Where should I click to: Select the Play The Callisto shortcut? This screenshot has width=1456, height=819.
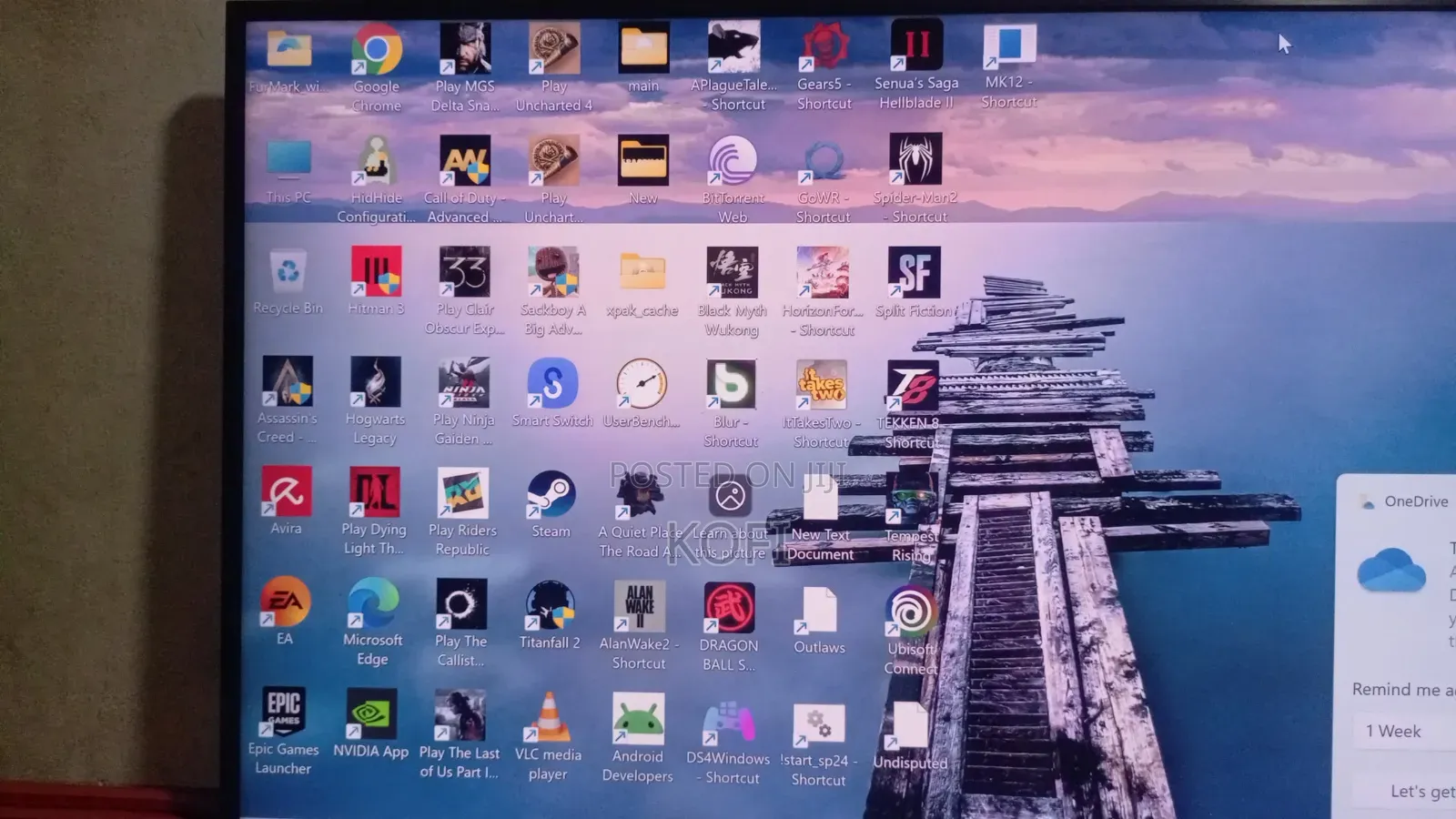(461, 604)
